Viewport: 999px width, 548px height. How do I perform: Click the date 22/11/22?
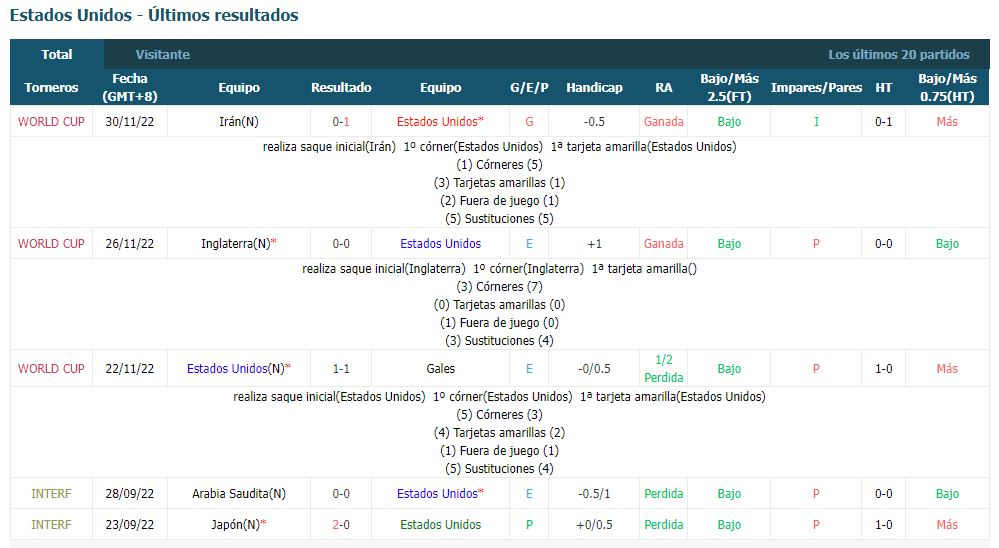tap(130, 368)
